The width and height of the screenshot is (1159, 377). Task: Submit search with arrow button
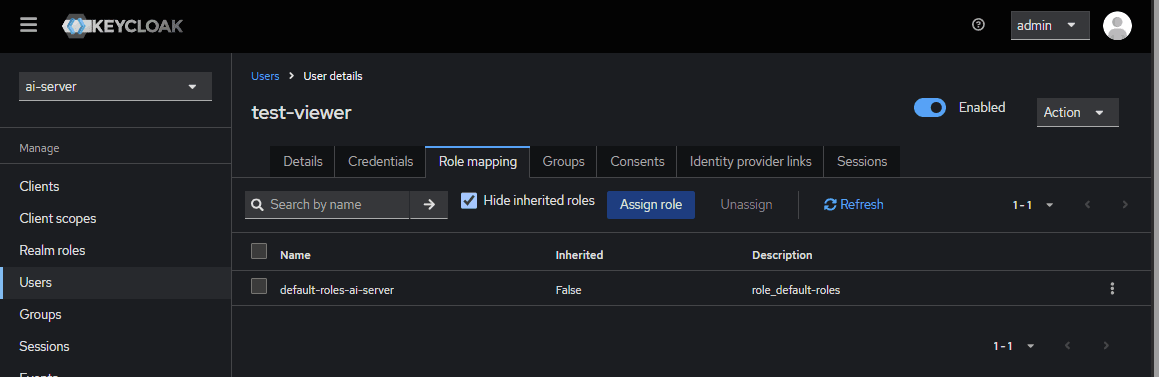coord(429,205)
